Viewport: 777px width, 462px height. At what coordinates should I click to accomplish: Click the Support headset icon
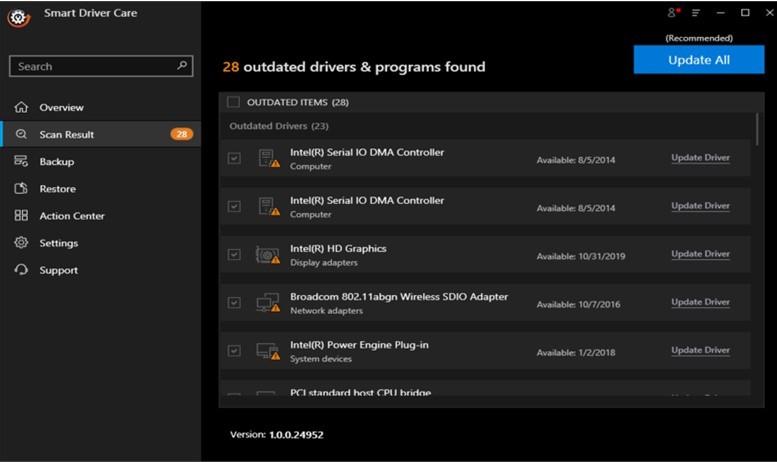[21, 270]
